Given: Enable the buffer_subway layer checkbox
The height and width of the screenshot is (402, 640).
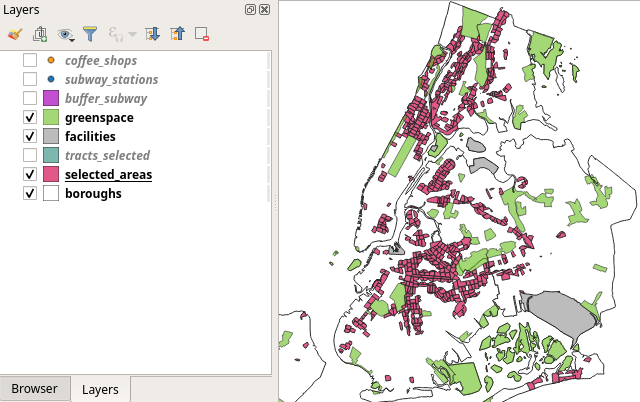Looking at the screenshot, I should coord(30,98).
